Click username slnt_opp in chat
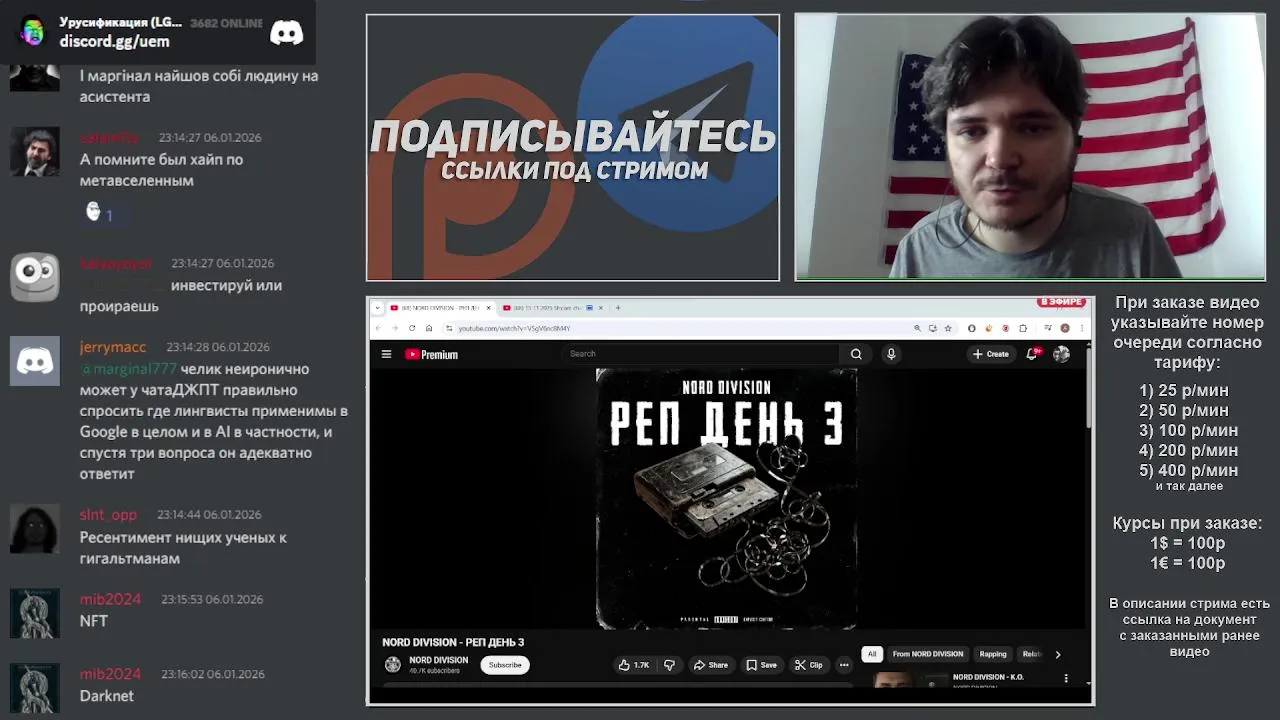The height and width of the screenshot is (720, 1280). click(108, 514)
